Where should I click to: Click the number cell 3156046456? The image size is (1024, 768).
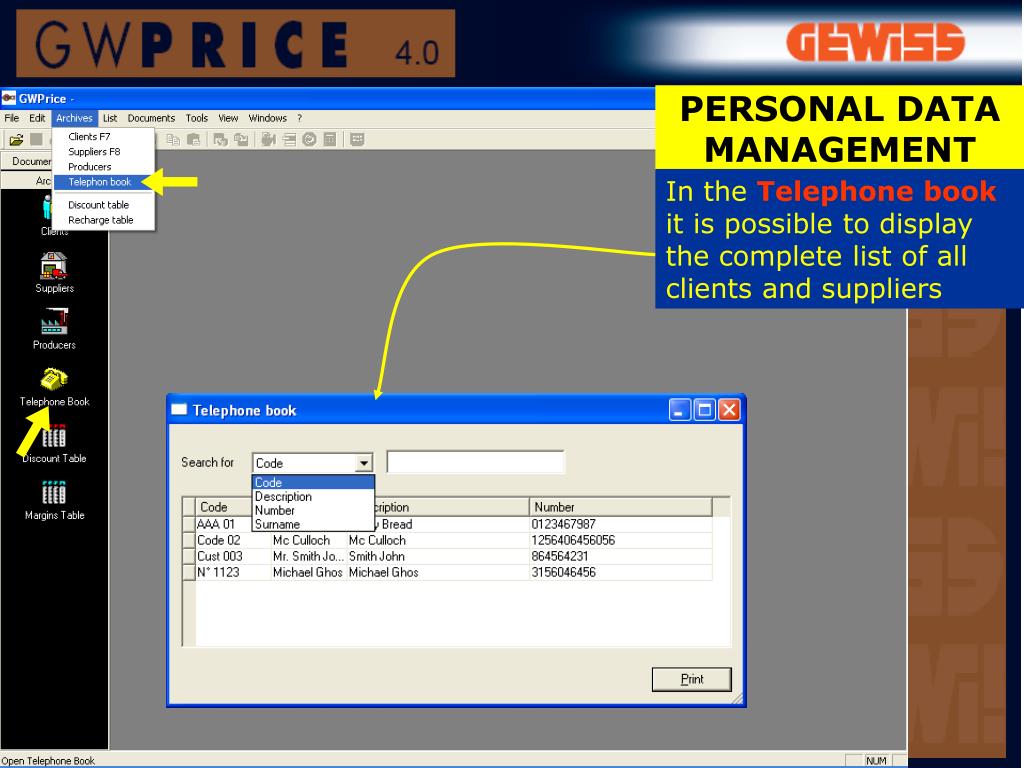tap(620, 572)
